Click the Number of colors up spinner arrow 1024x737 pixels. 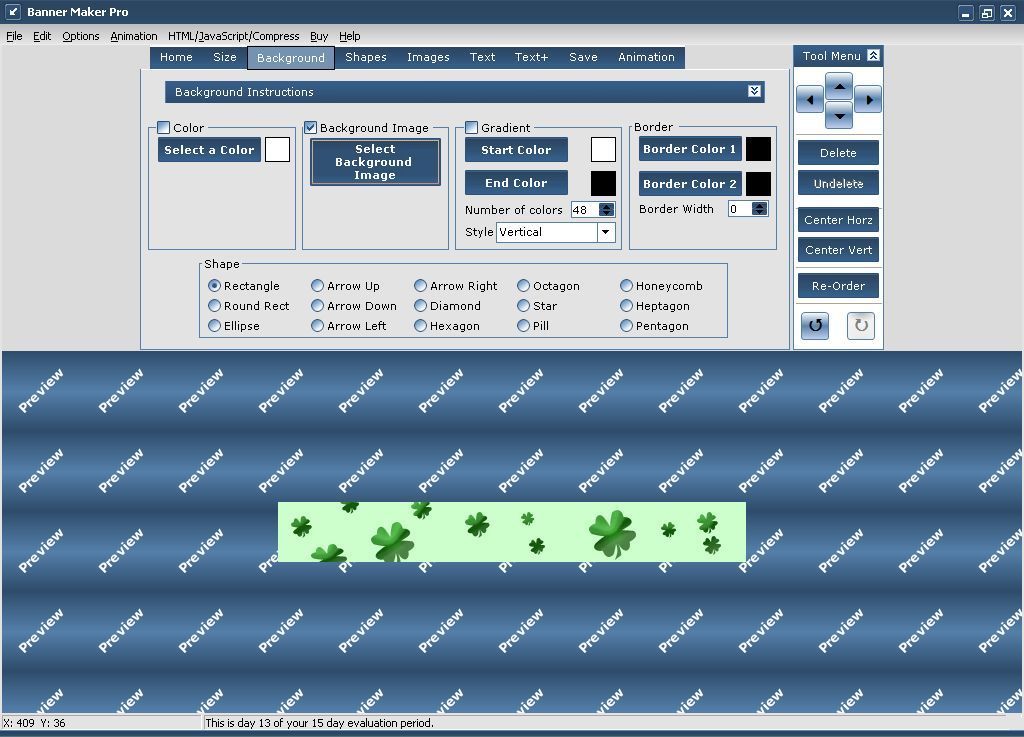point(605,205)
